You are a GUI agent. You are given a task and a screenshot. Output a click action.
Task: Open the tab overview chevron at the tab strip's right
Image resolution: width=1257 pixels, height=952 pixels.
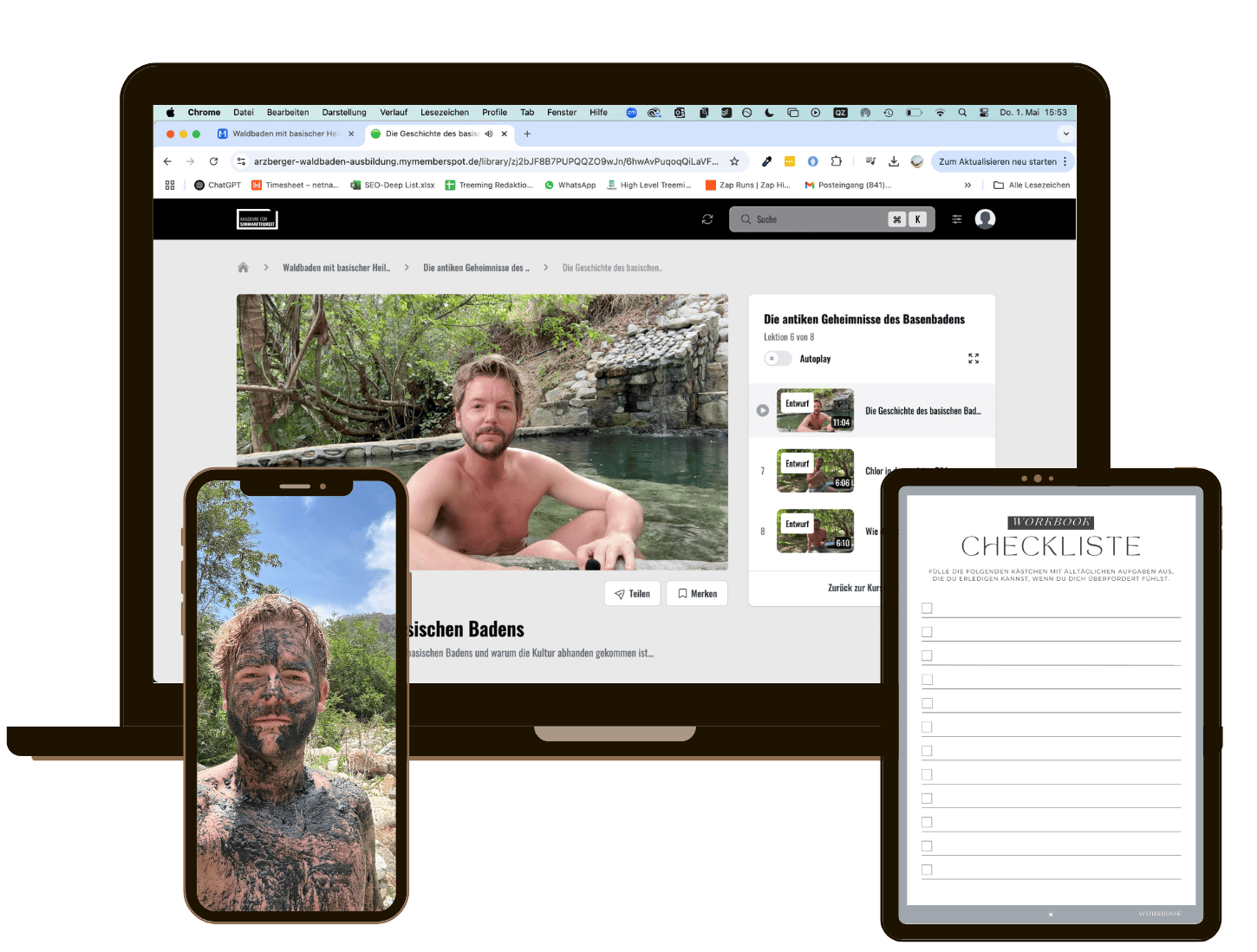(1065, 134)
